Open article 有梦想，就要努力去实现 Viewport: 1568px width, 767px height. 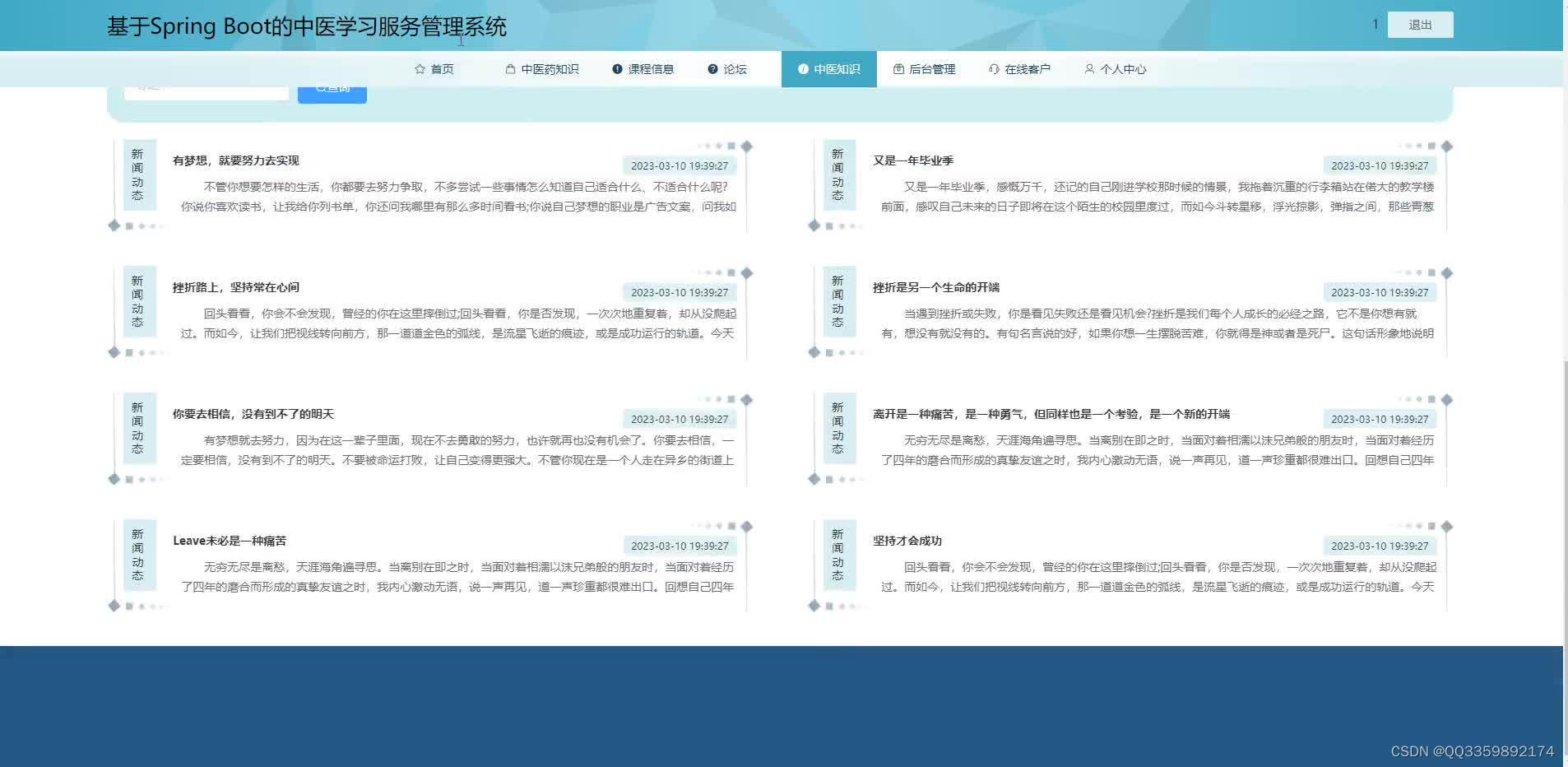tap(236, 160)
